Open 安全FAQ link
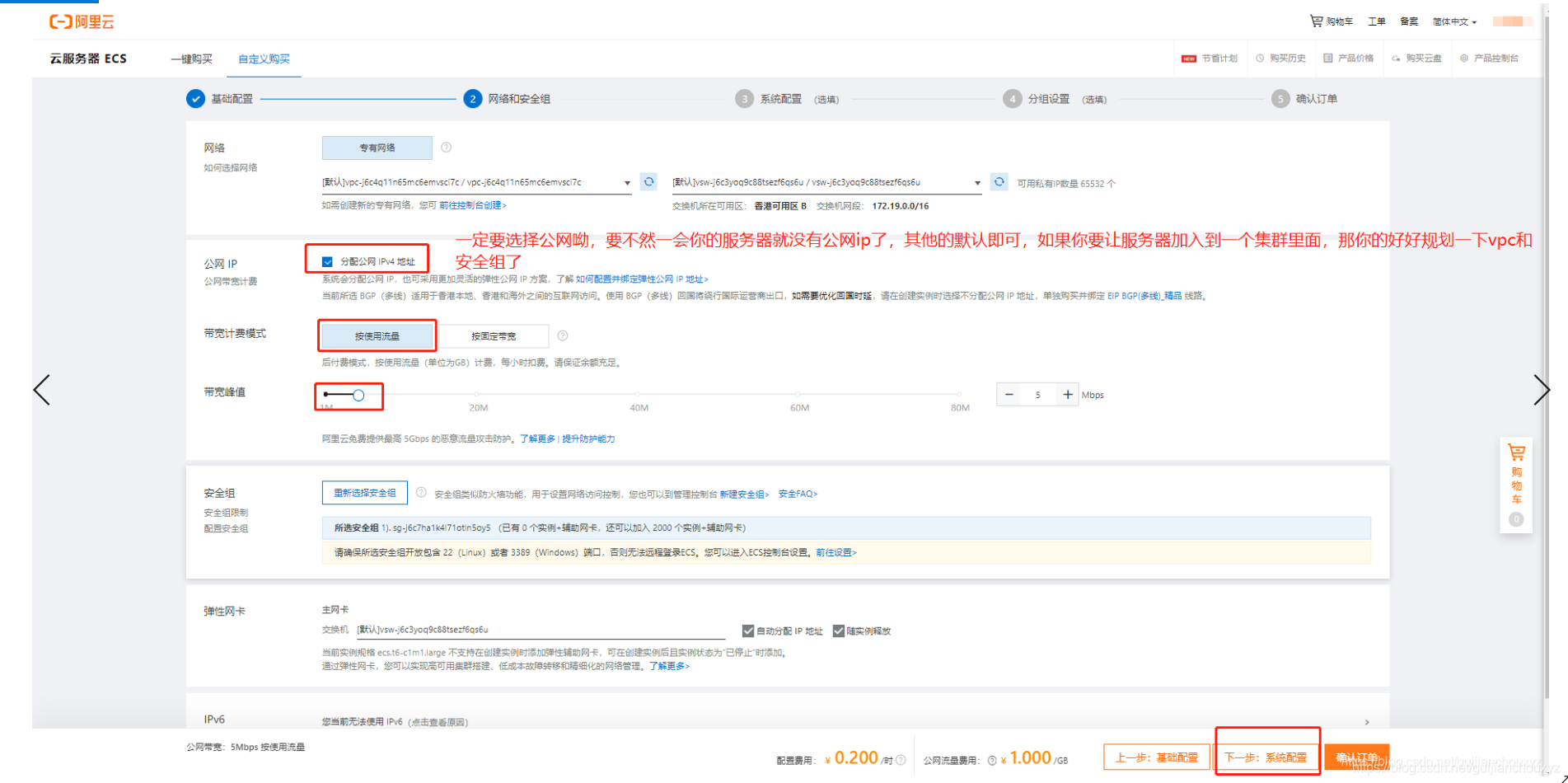 point(798,494)
